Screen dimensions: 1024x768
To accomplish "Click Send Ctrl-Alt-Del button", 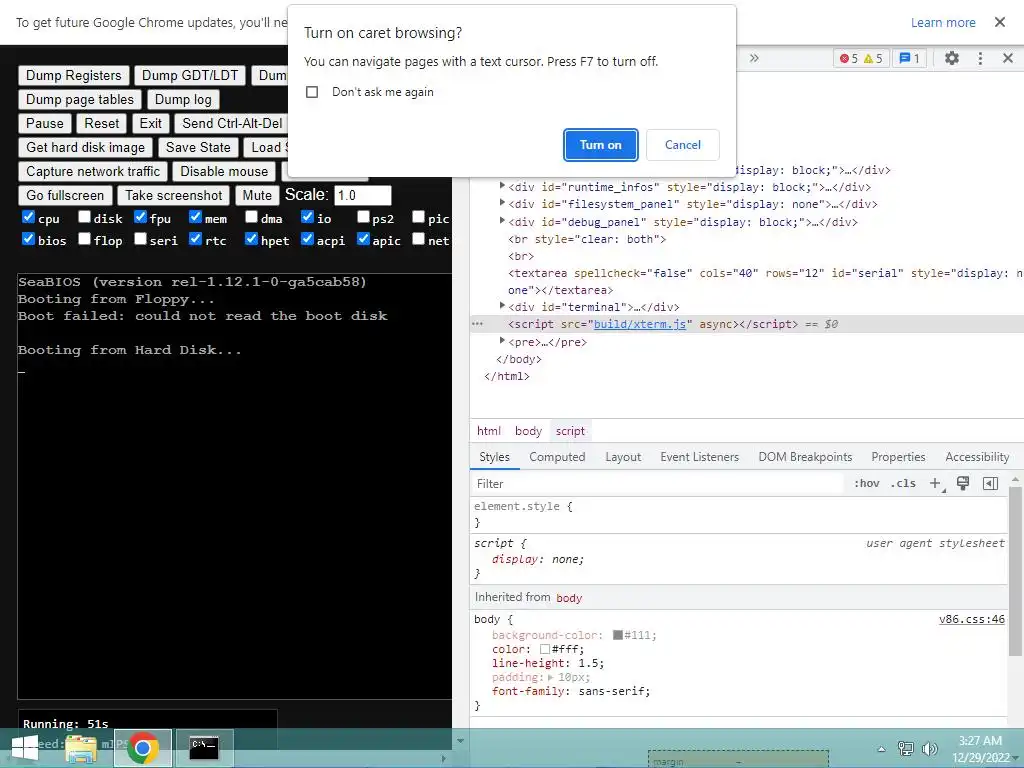I will point(232,123).
